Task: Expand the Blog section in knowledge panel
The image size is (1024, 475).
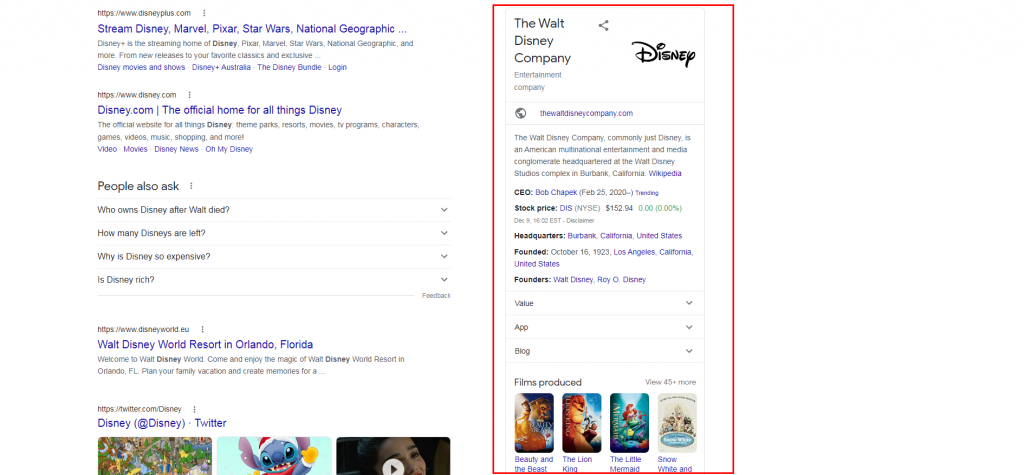Action: [605, 351]
